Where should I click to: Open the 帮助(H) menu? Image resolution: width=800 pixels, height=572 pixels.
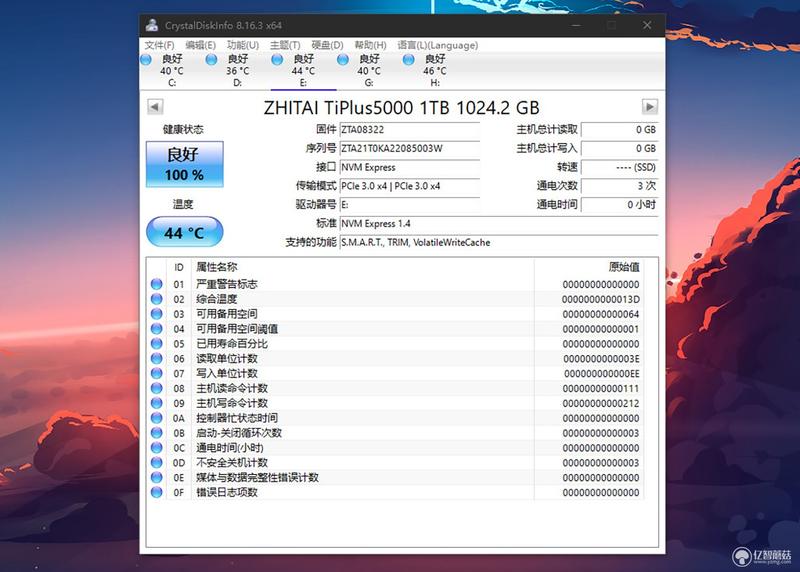(370, 45)
